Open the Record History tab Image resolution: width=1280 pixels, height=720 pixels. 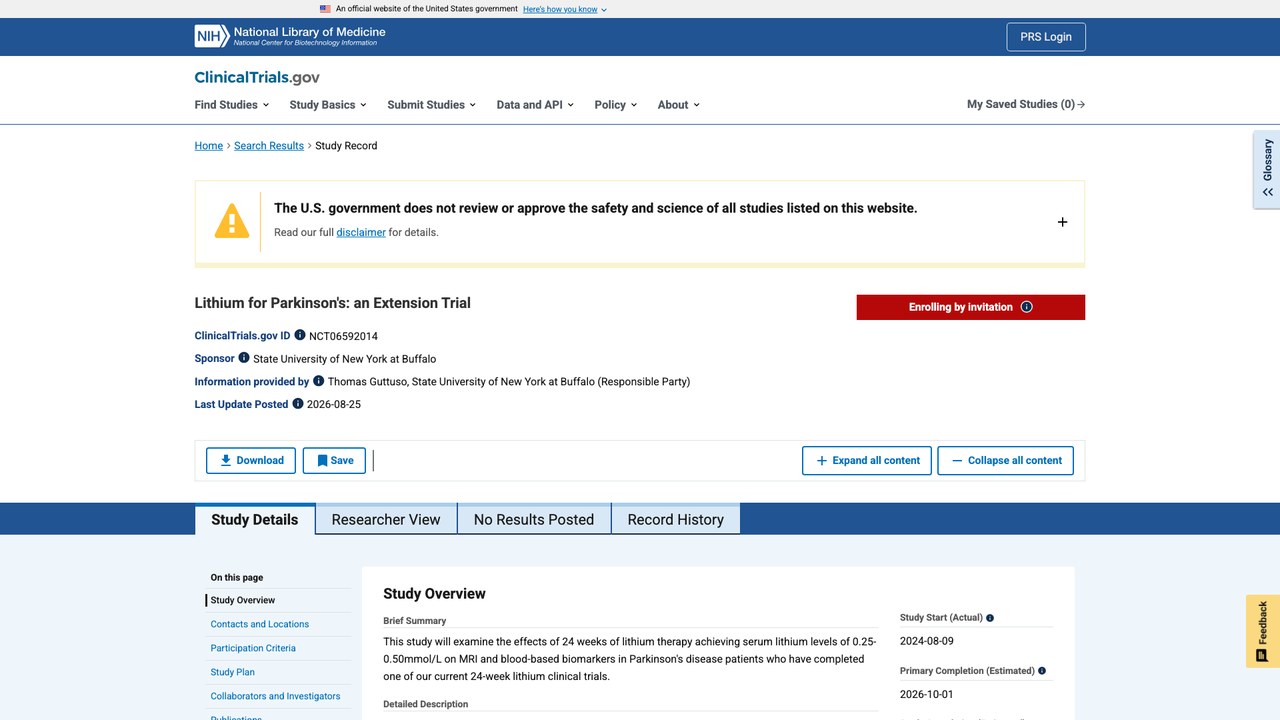tap(676, 519)
